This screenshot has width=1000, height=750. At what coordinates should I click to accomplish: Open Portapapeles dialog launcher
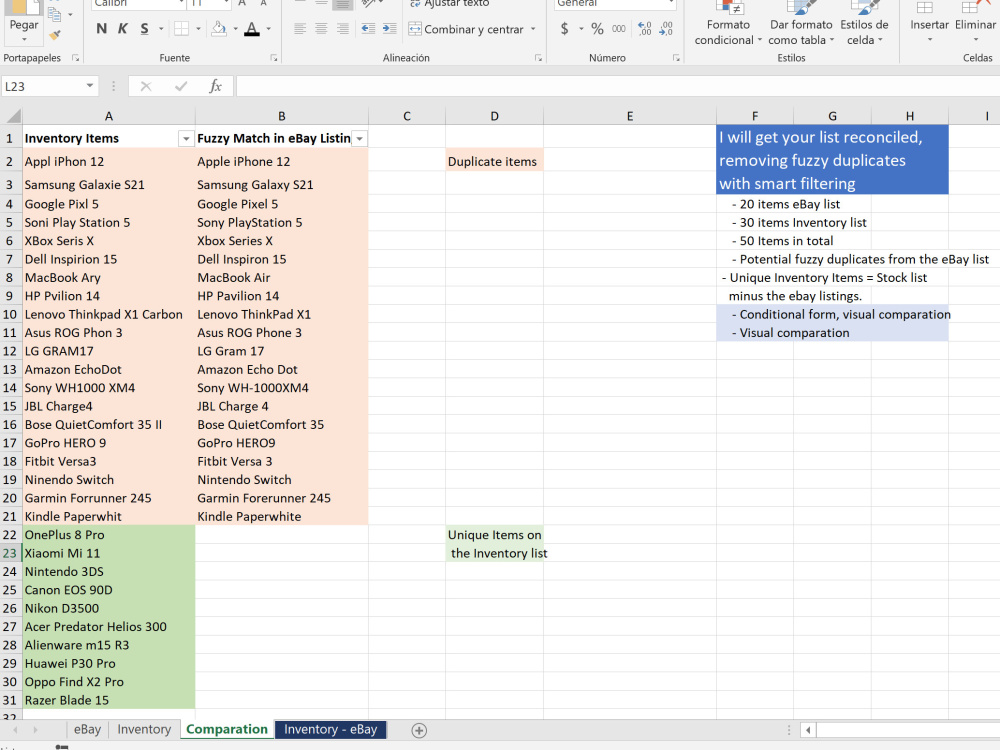(76, 58)
